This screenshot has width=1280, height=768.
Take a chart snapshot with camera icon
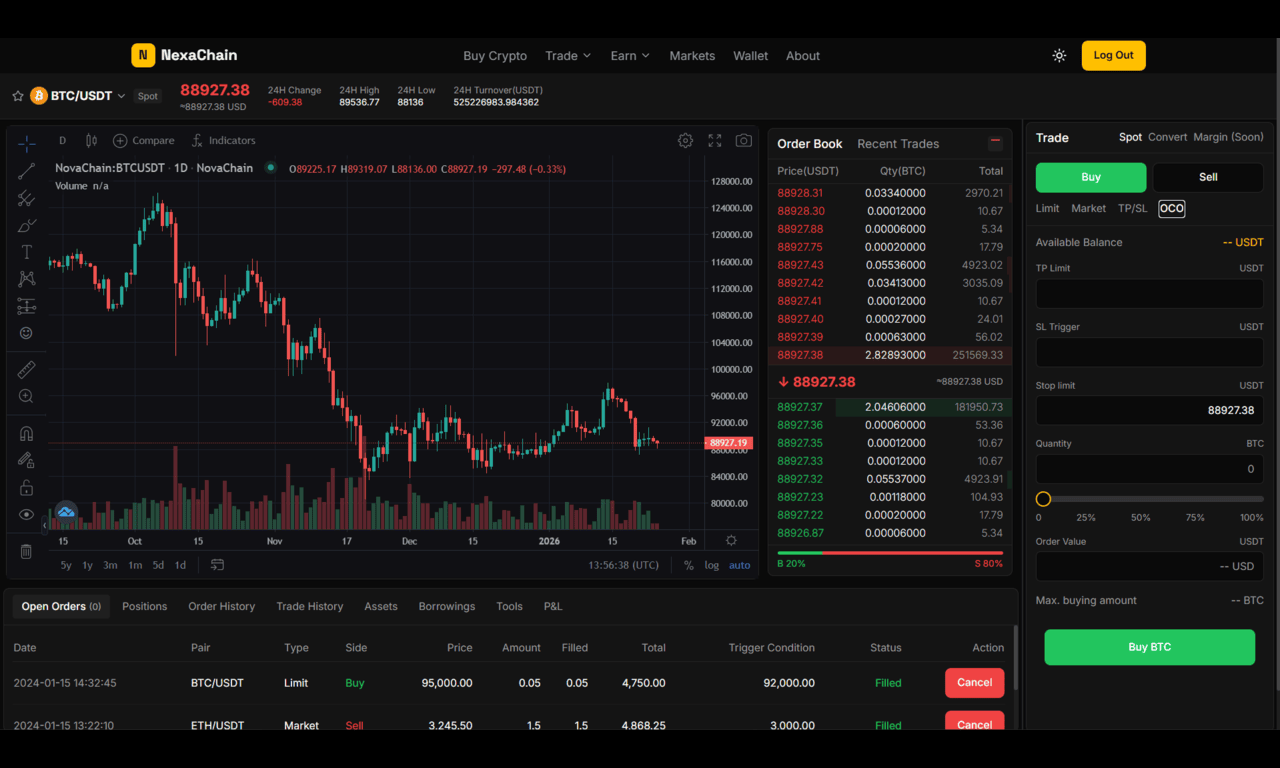click(743, 141)
